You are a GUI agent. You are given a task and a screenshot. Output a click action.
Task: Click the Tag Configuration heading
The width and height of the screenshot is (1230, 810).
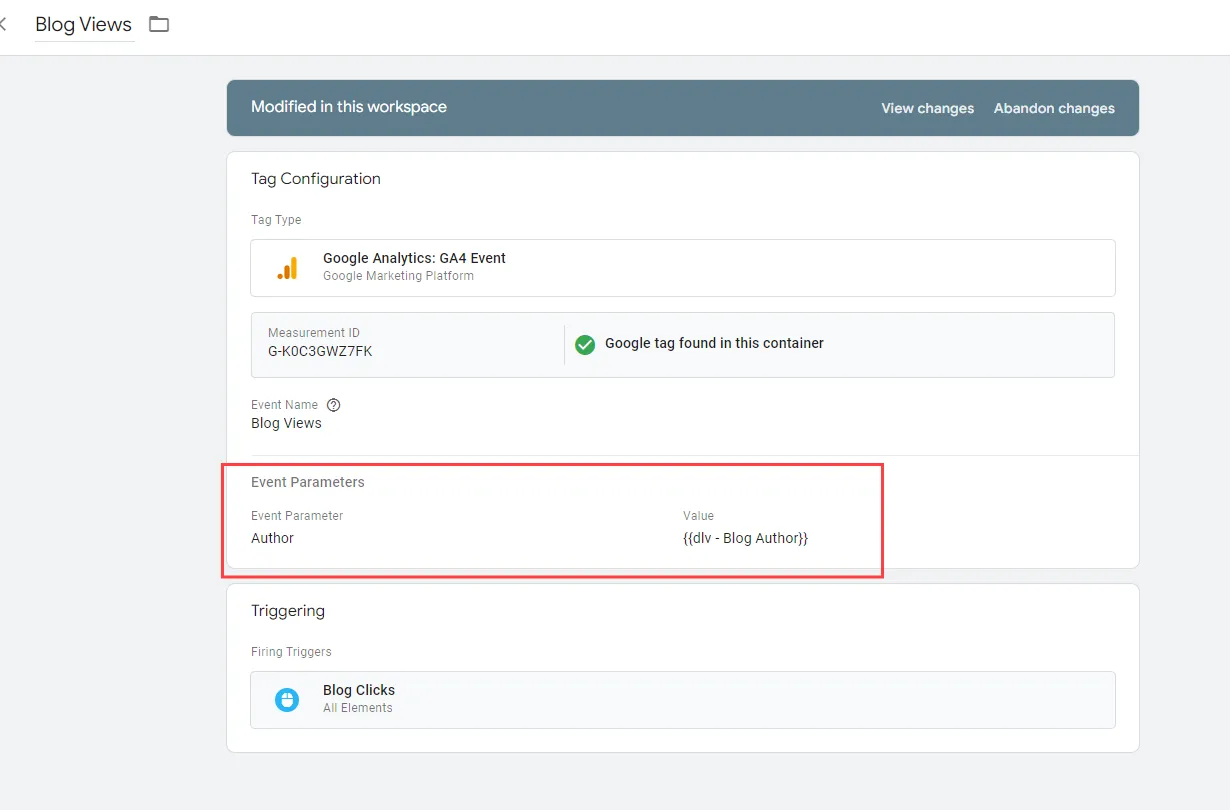pyautogui.click(x=316, y=179)
